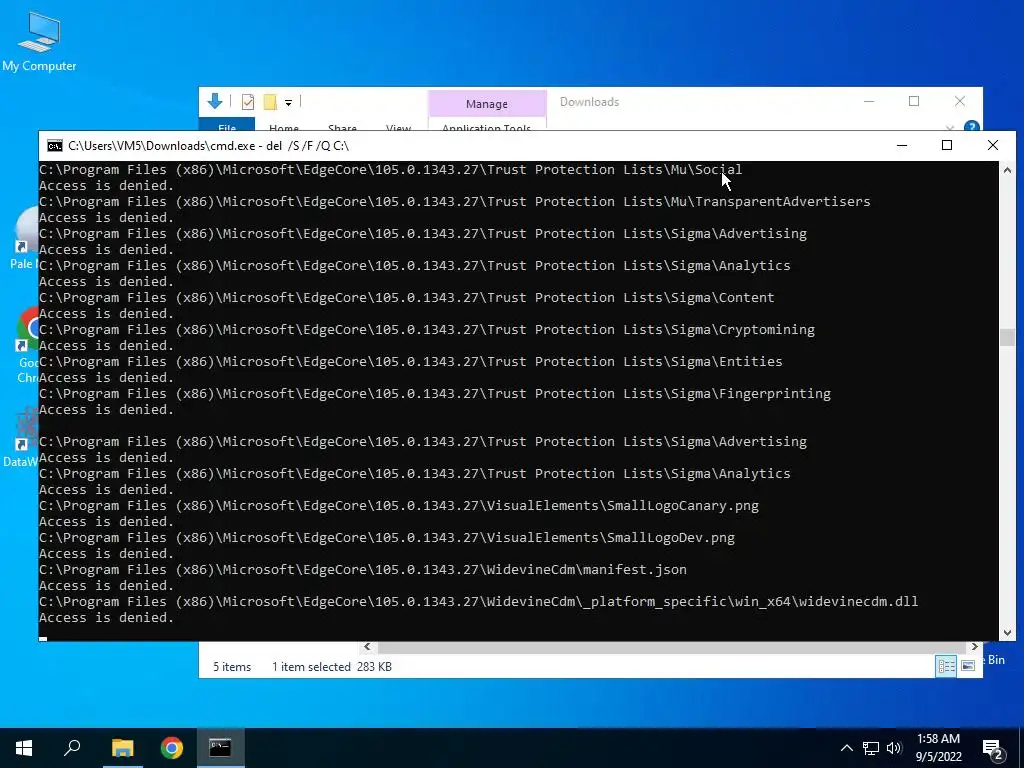Click the SmallLogoDev.png console line
The height and width of the screenshot is (768, 1024).
pyautogui.click(x=387, y=537)
